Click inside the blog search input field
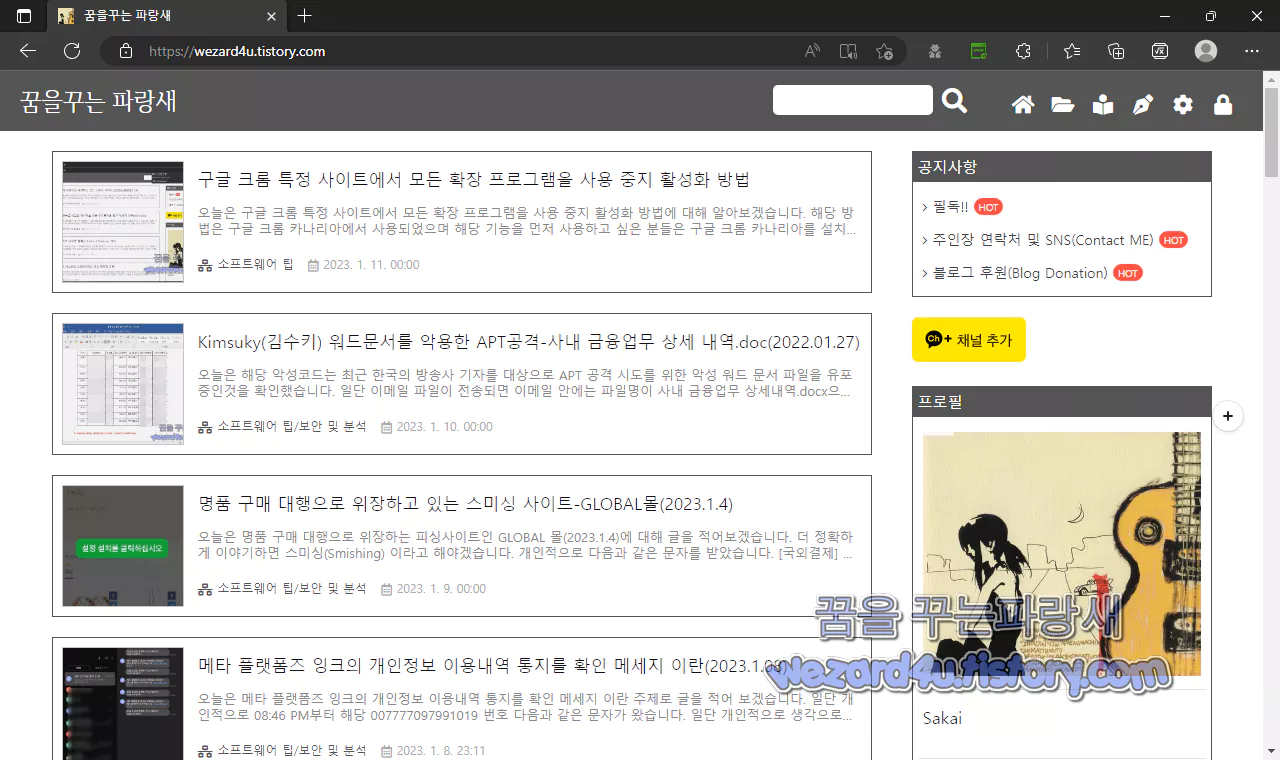This screenshot has width=1280, height=760. (852, 100)
